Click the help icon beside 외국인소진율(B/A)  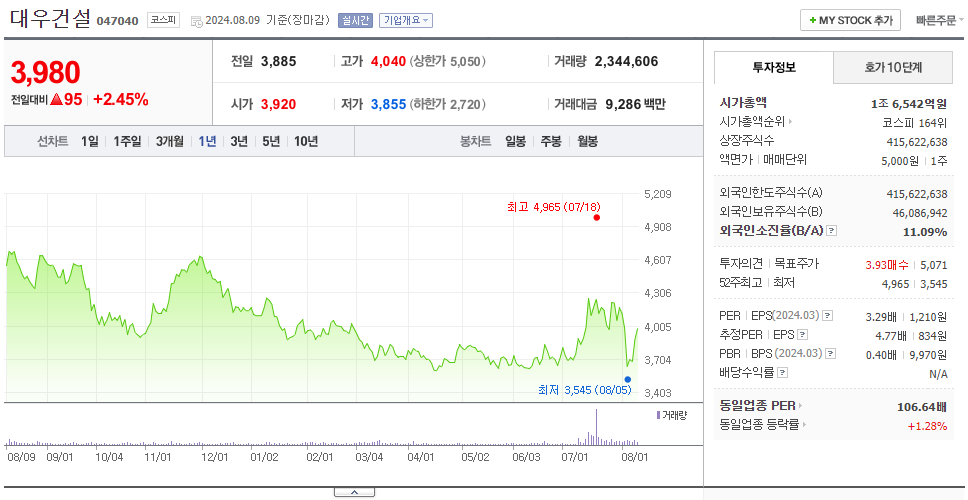coord(832,231)
